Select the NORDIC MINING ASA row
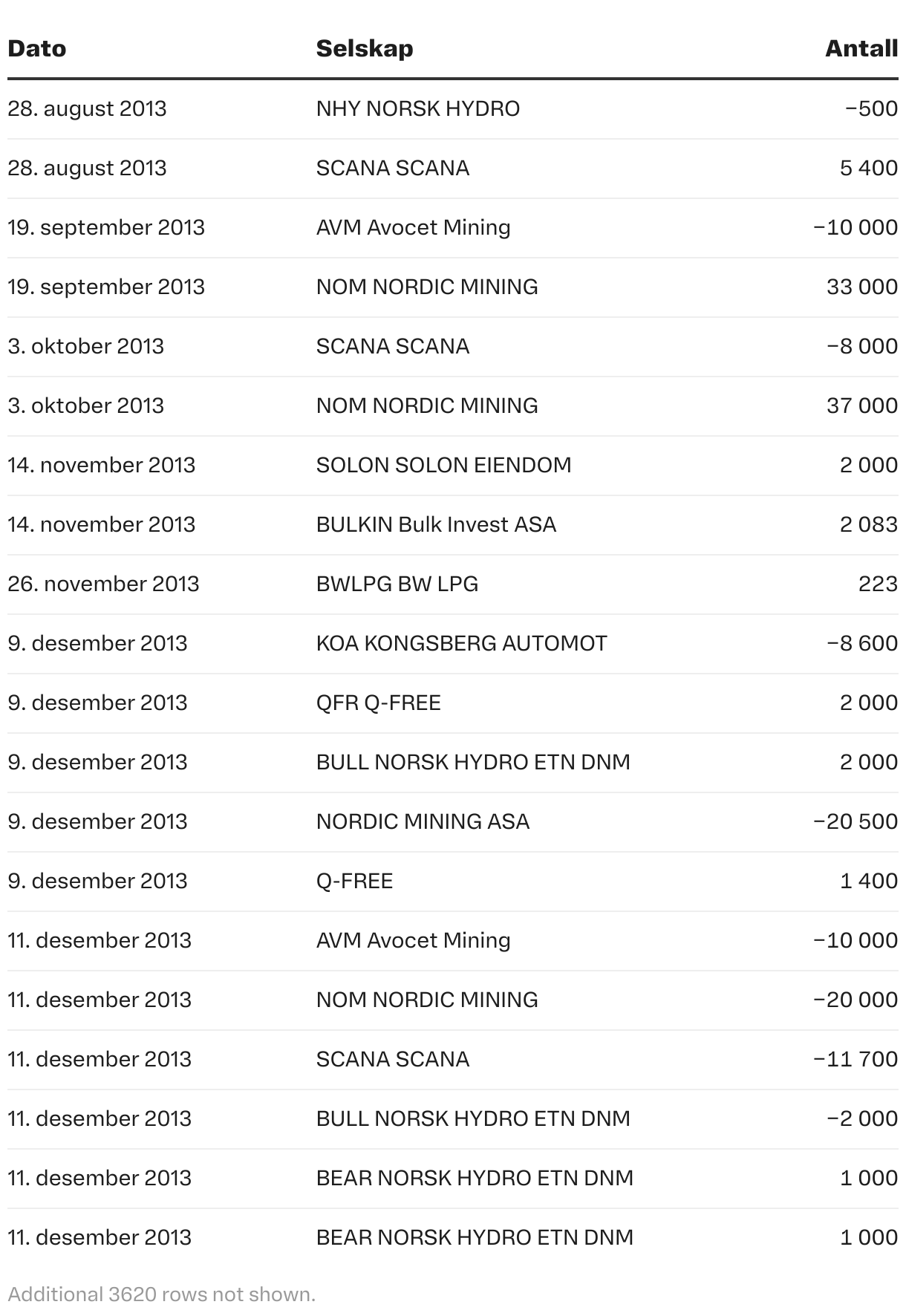This screenshot has width=906, height=1316. click(x=423, y=822)
